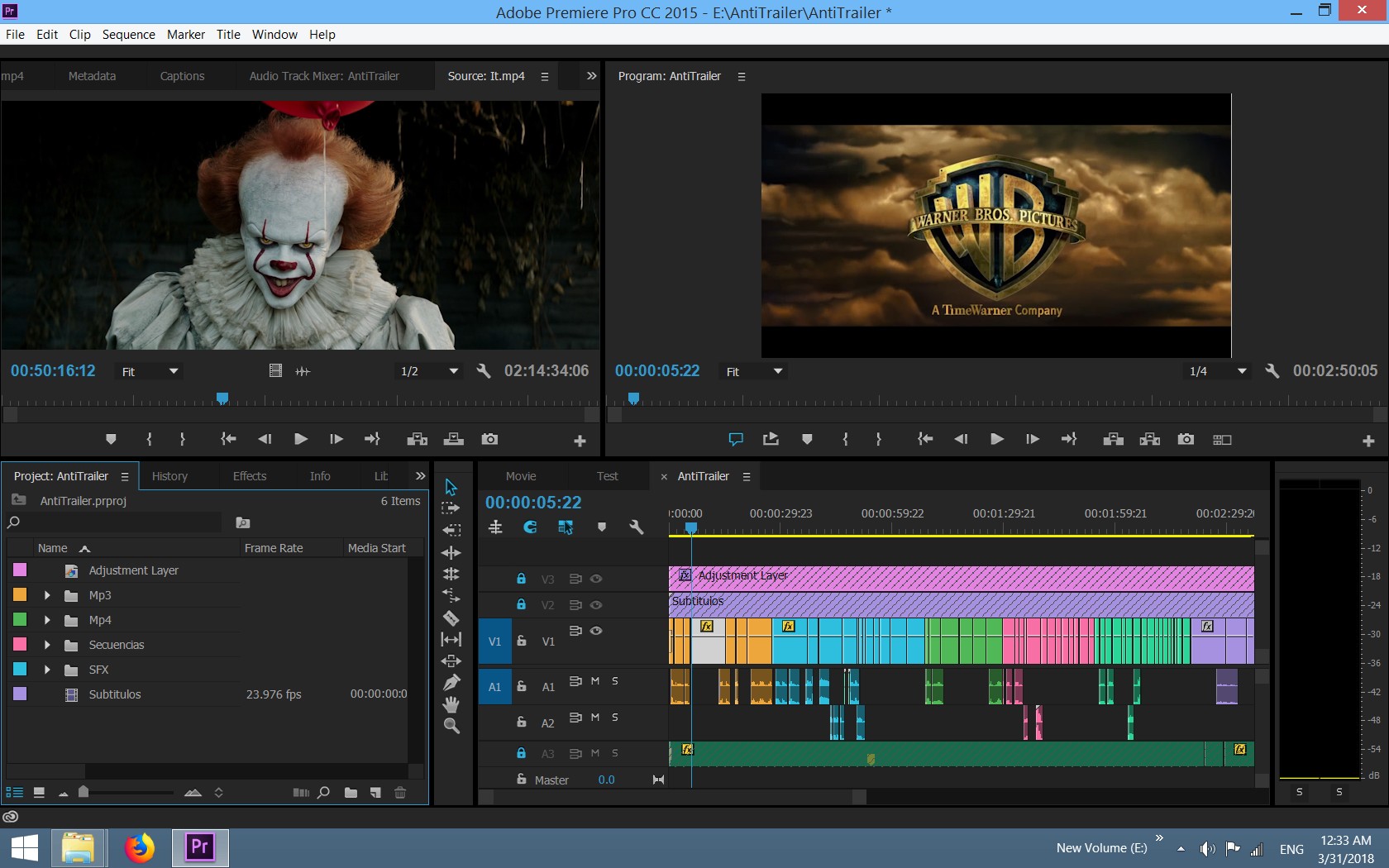Viewport: 1389px width, 868px height.
Task: Click Export Frame camera in Program monitor
Action: tap(1186, 439)
